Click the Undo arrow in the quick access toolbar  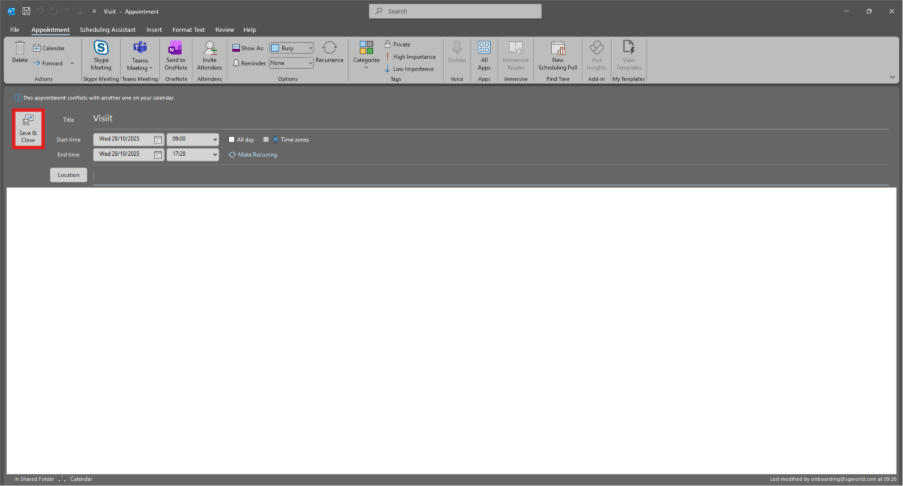click(40, 11)
